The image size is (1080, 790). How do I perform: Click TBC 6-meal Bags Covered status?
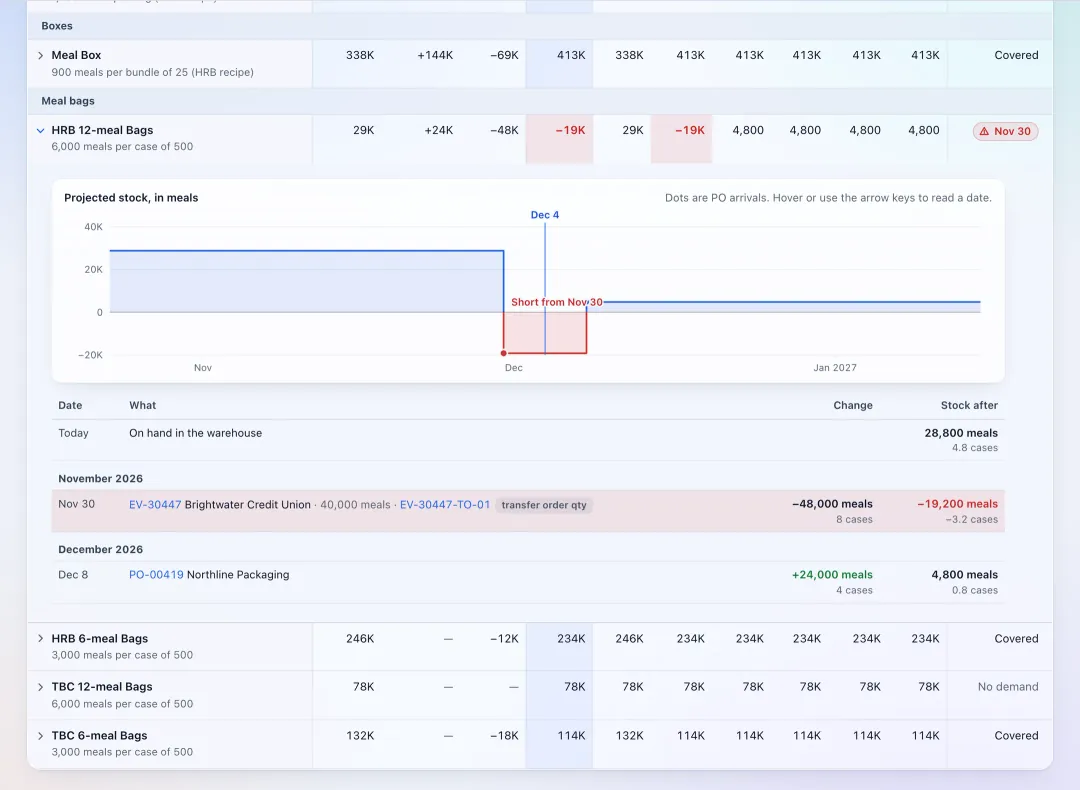1016,736
